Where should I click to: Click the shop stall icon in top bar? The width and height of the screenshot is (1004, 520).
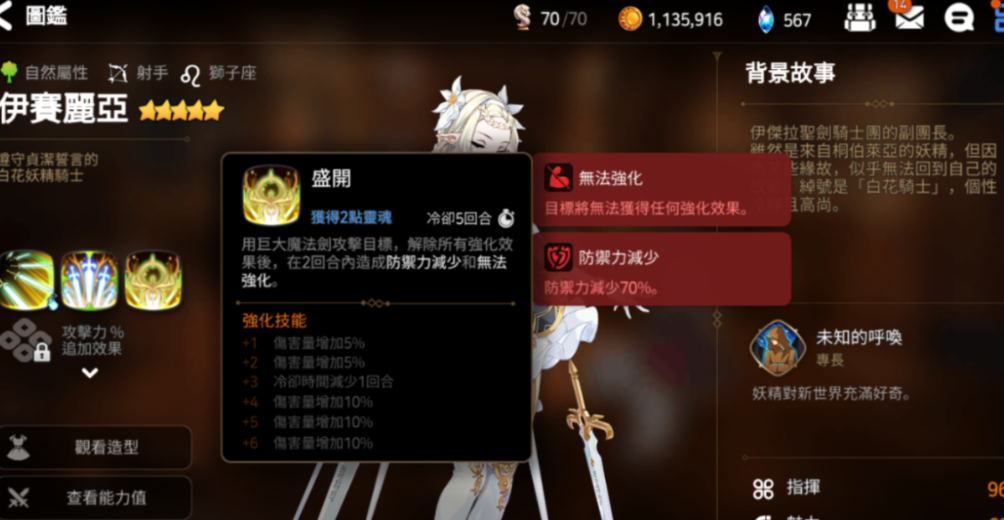(x=860, y=18)
